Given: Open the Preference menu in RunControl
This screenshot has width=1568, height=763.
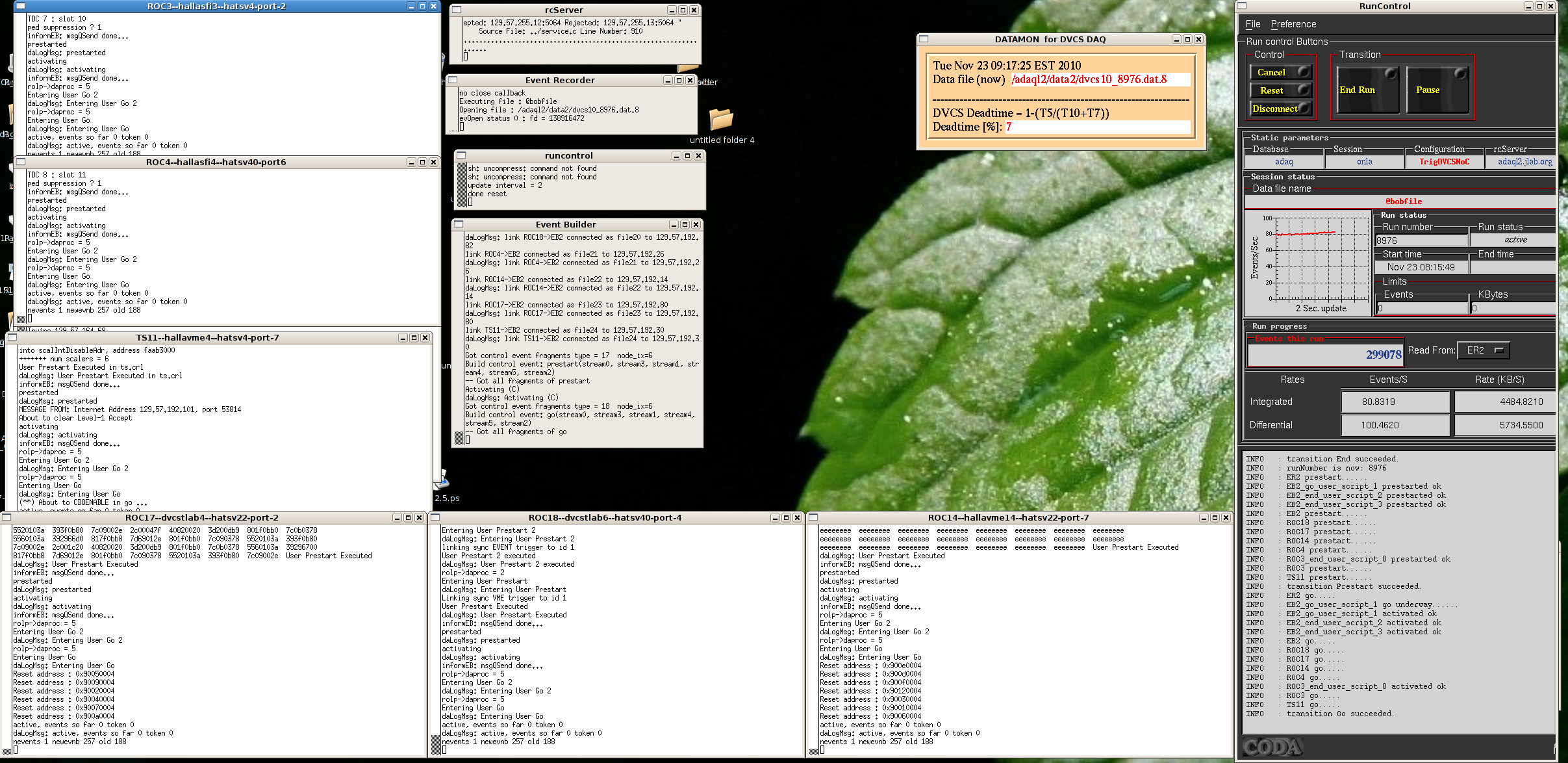Looking at the screenshot, I should tap(1293, 24).
